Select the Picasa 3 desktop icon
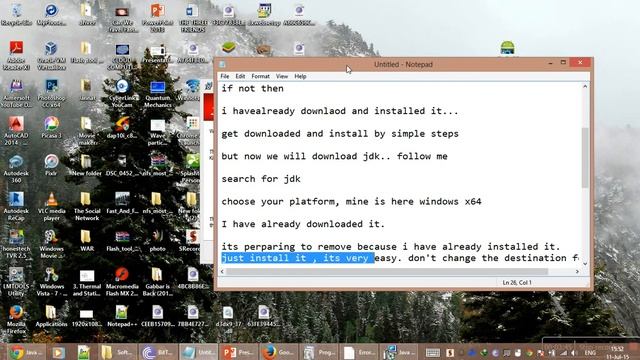640x360 pixels. (51, 128)
